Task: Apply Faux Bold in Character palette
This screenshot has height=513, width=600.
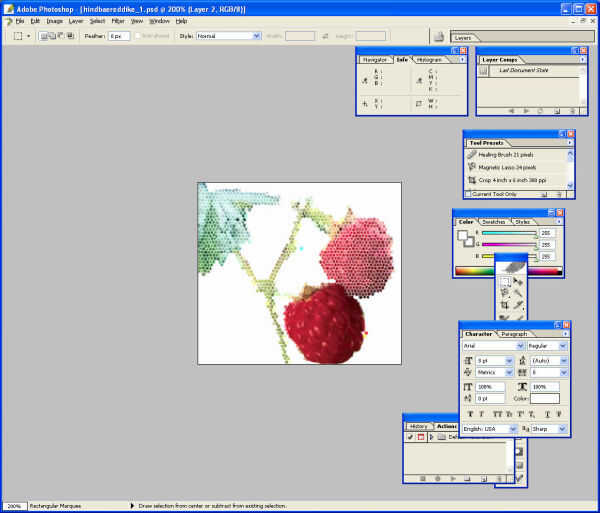Action: coord(470,414)
